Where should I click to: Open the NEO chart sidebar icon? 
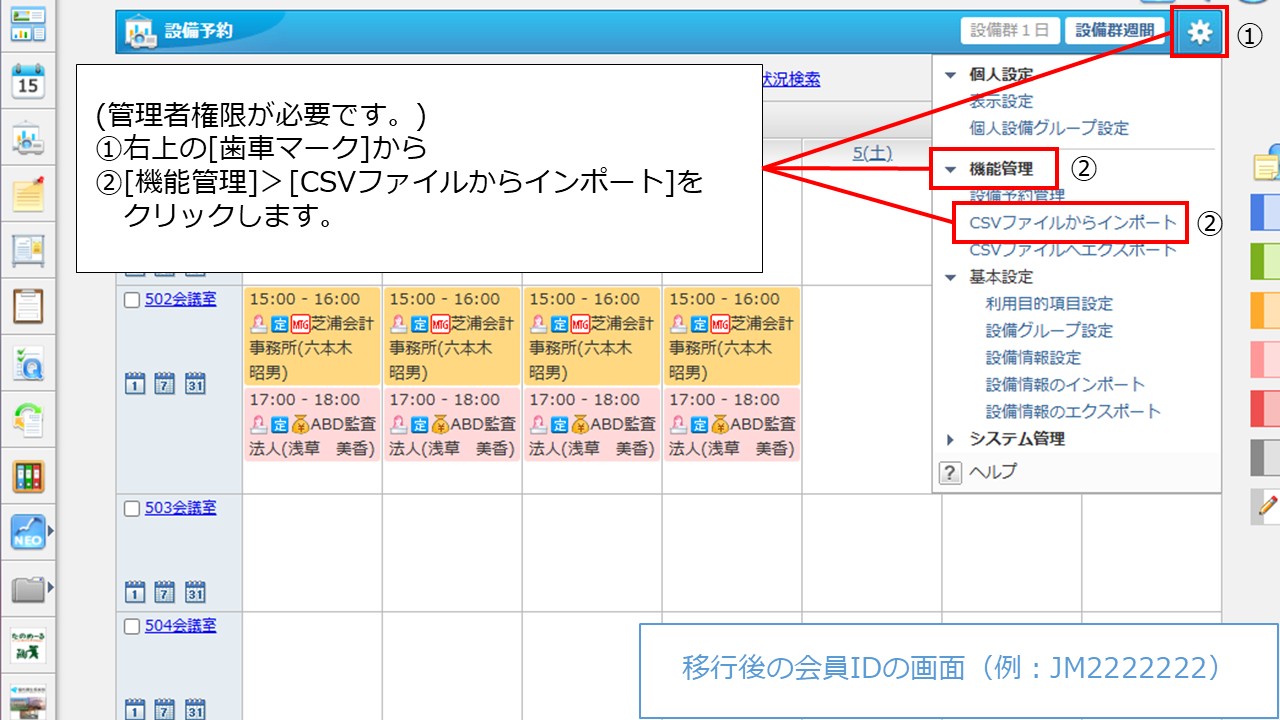[x=28, y=532]
